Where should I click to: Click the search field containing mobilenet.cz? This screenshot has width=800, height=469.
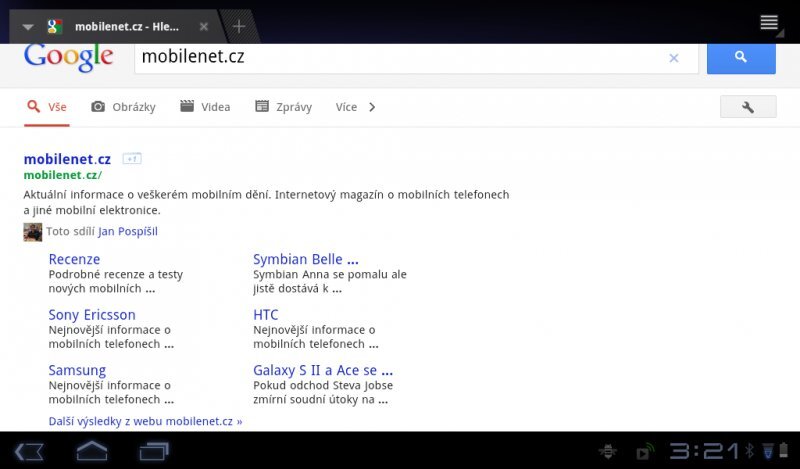tap(400, 58)
